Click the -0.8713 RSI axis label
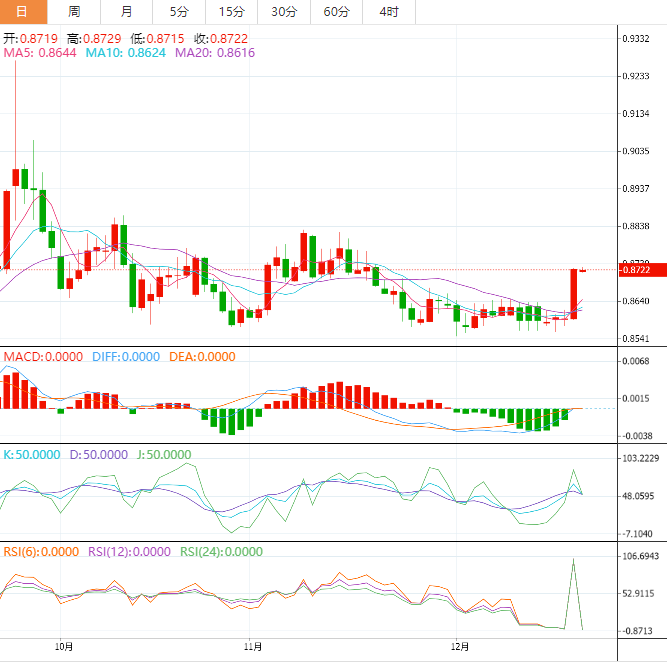667x666 pixels. [x=636, y=631]
